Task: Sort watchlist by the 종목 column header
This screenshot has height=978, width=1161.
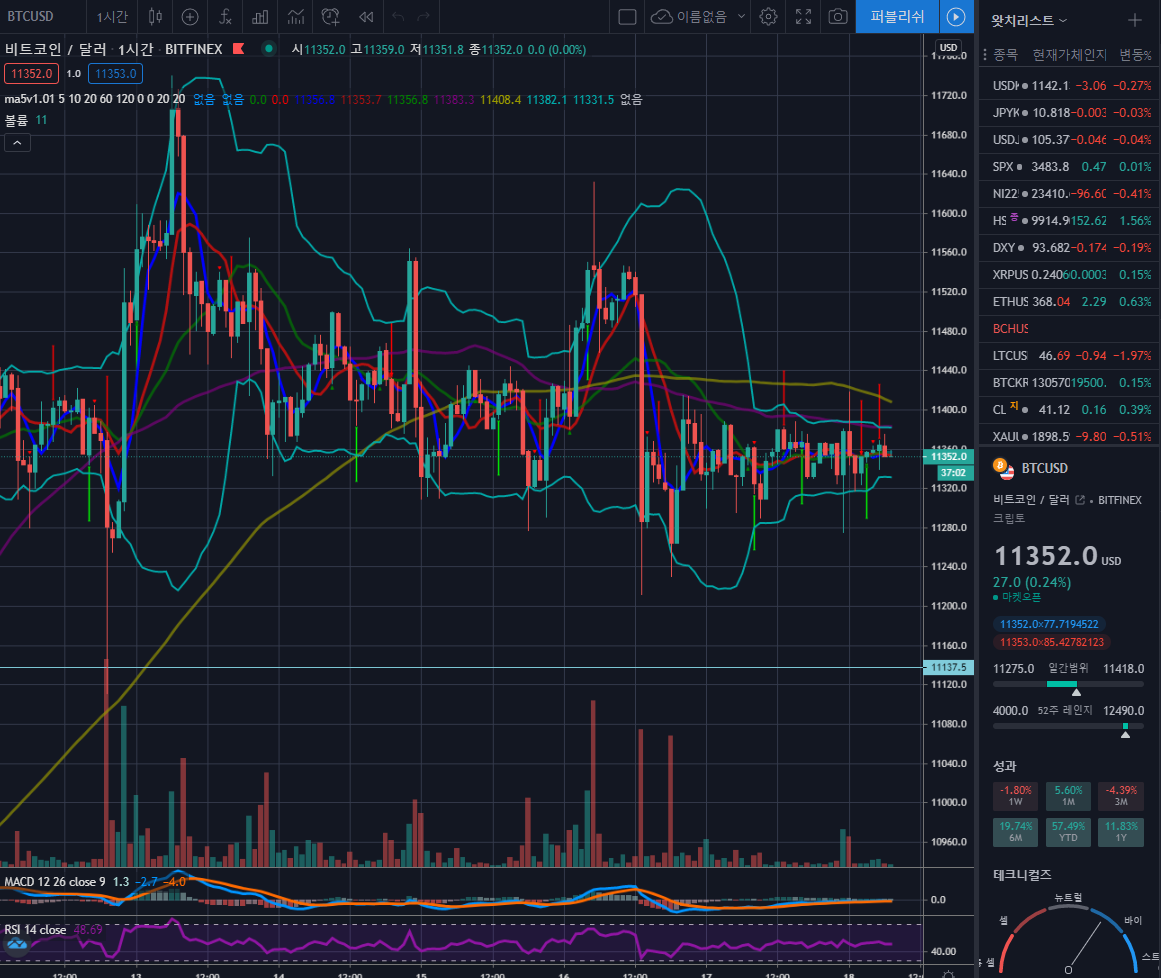Action: pyautogui.click(x=1005, y=55)
